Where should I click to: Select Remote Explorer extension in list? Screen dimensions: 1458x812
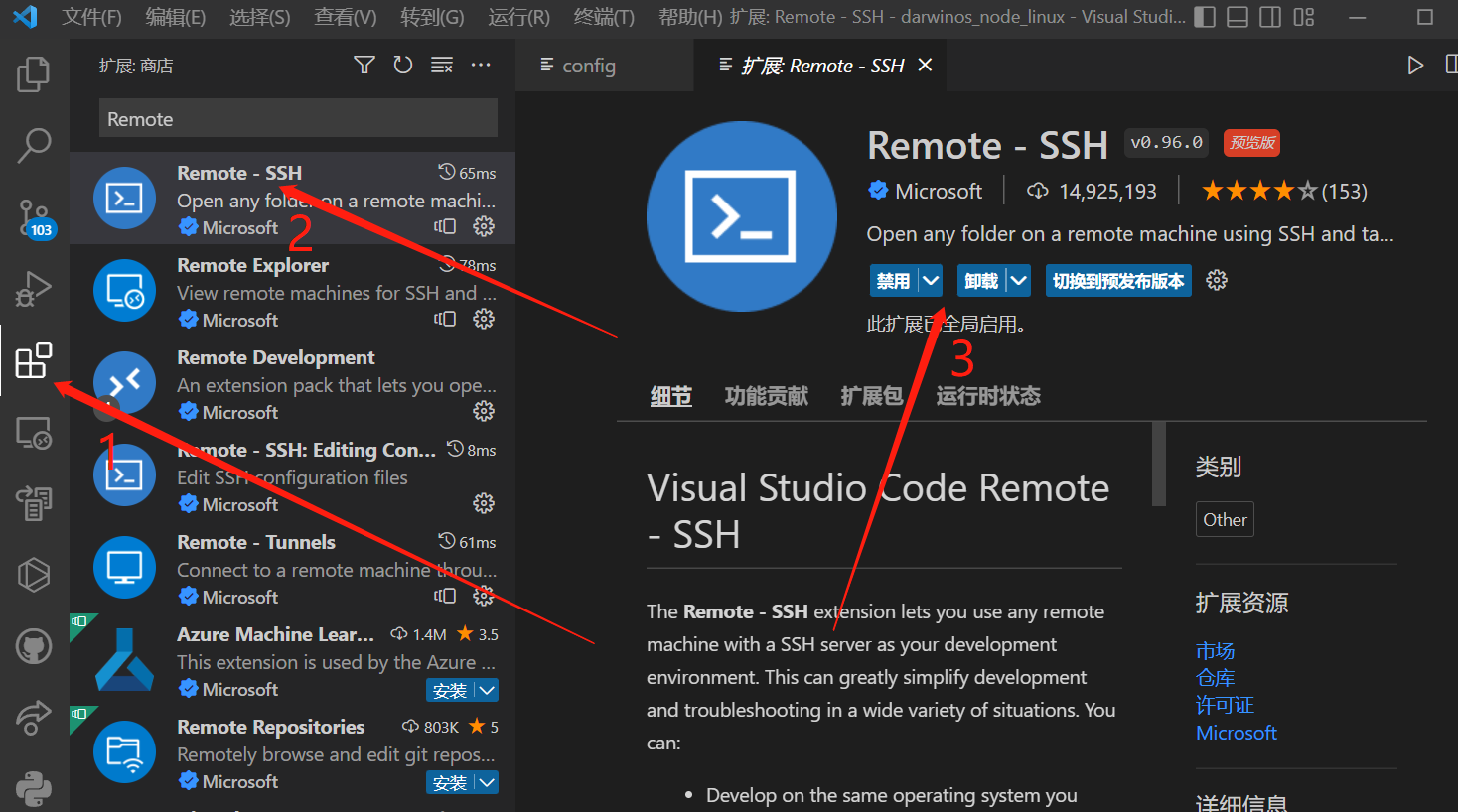click(293, 290)
